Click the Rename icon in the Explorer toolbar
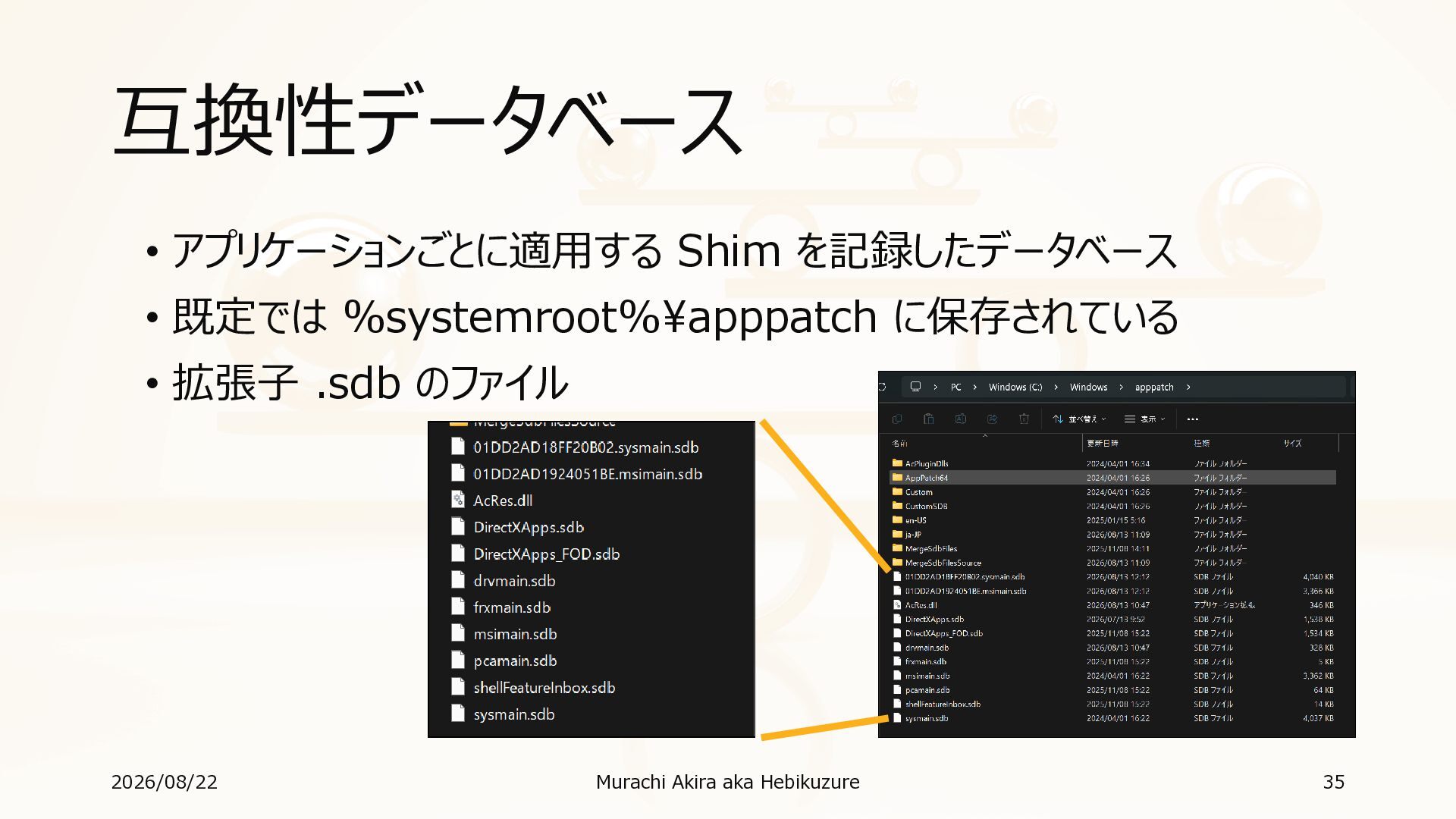Image resolution: width=1456 pixels, height=819 pixels. [x=960, y=419]
